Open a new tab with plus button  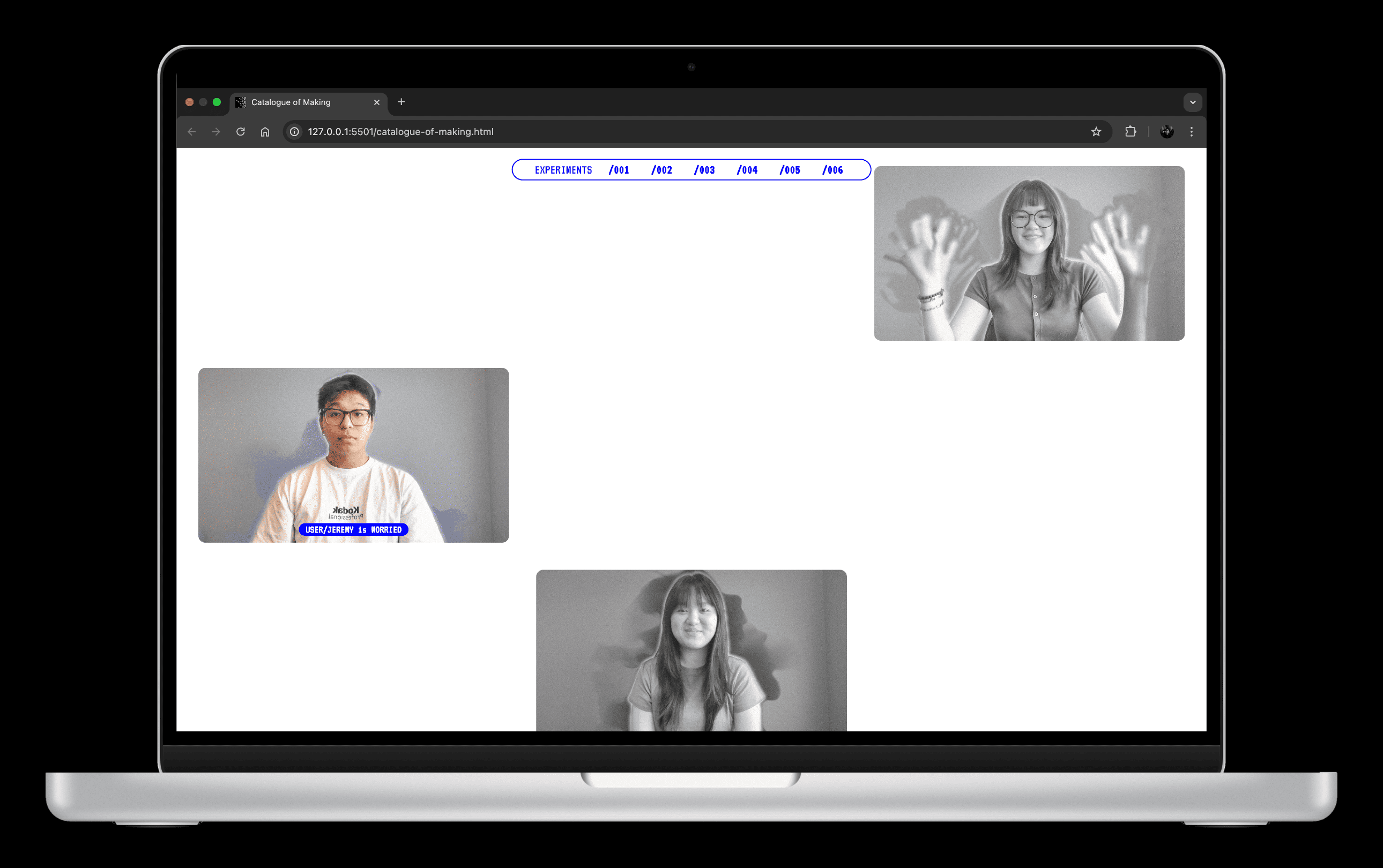click(401, 102)
